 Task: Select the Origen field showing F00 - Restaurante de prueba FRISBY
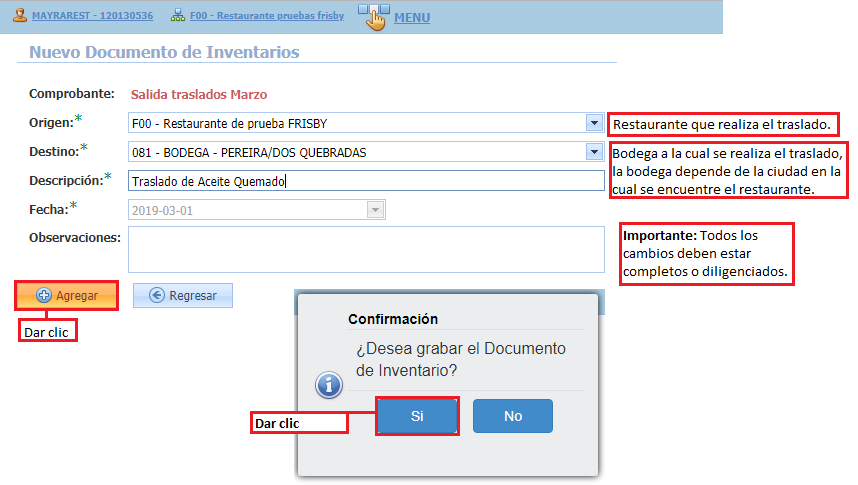(366, 123)
